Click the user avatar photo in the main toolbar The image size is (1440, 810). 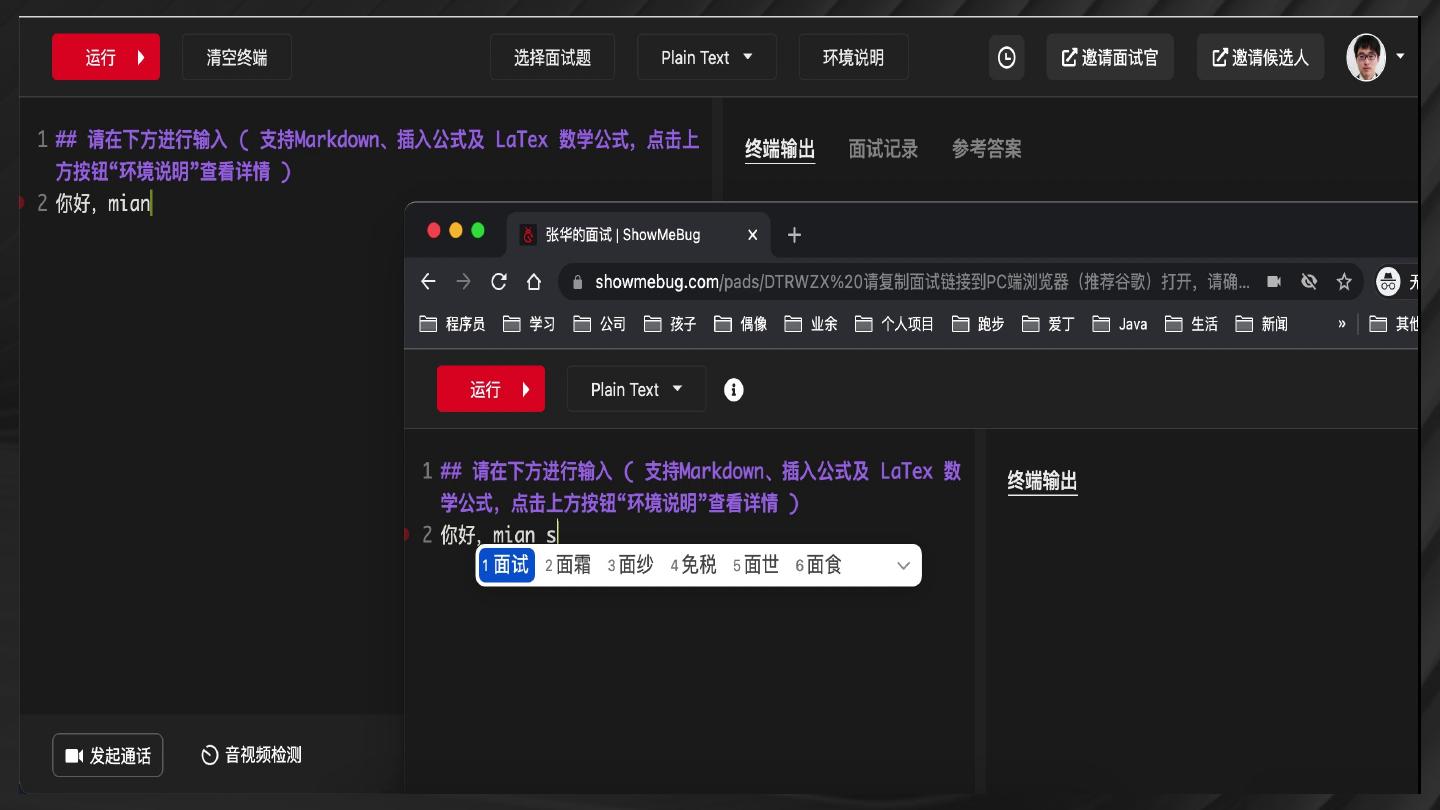[x=1366, y=57]
